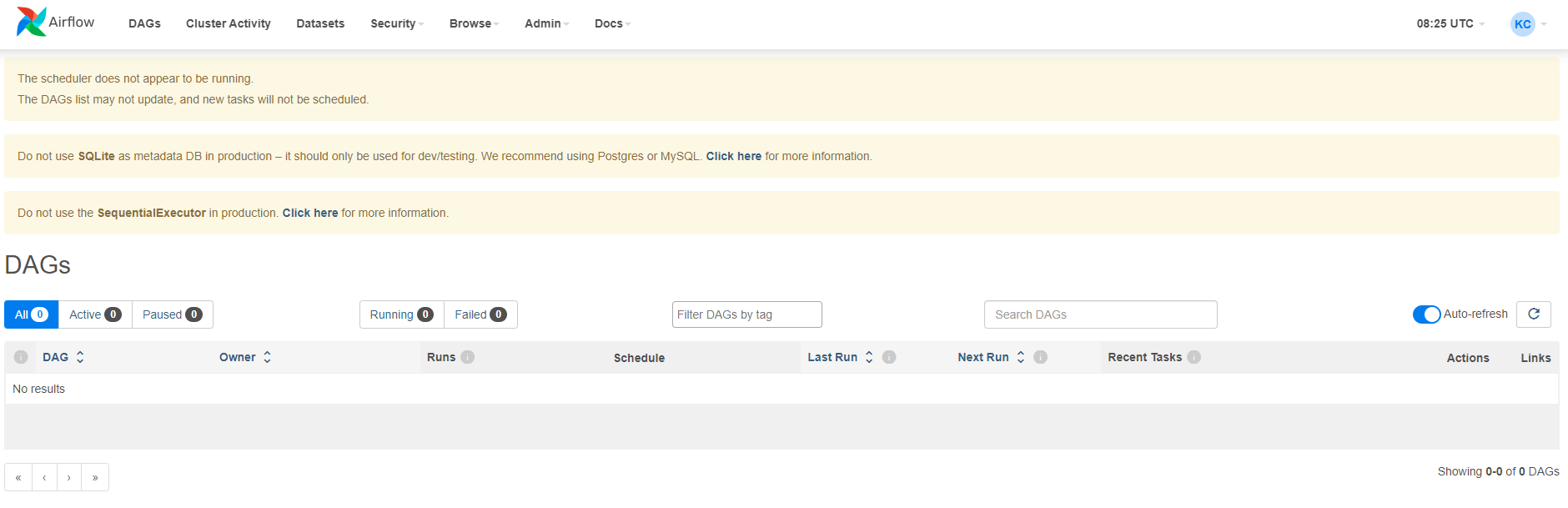The height and width of the screenshot is (508, 1568).
Task: Click the info icon beside the DAG column header
Action: coord(21,357)
